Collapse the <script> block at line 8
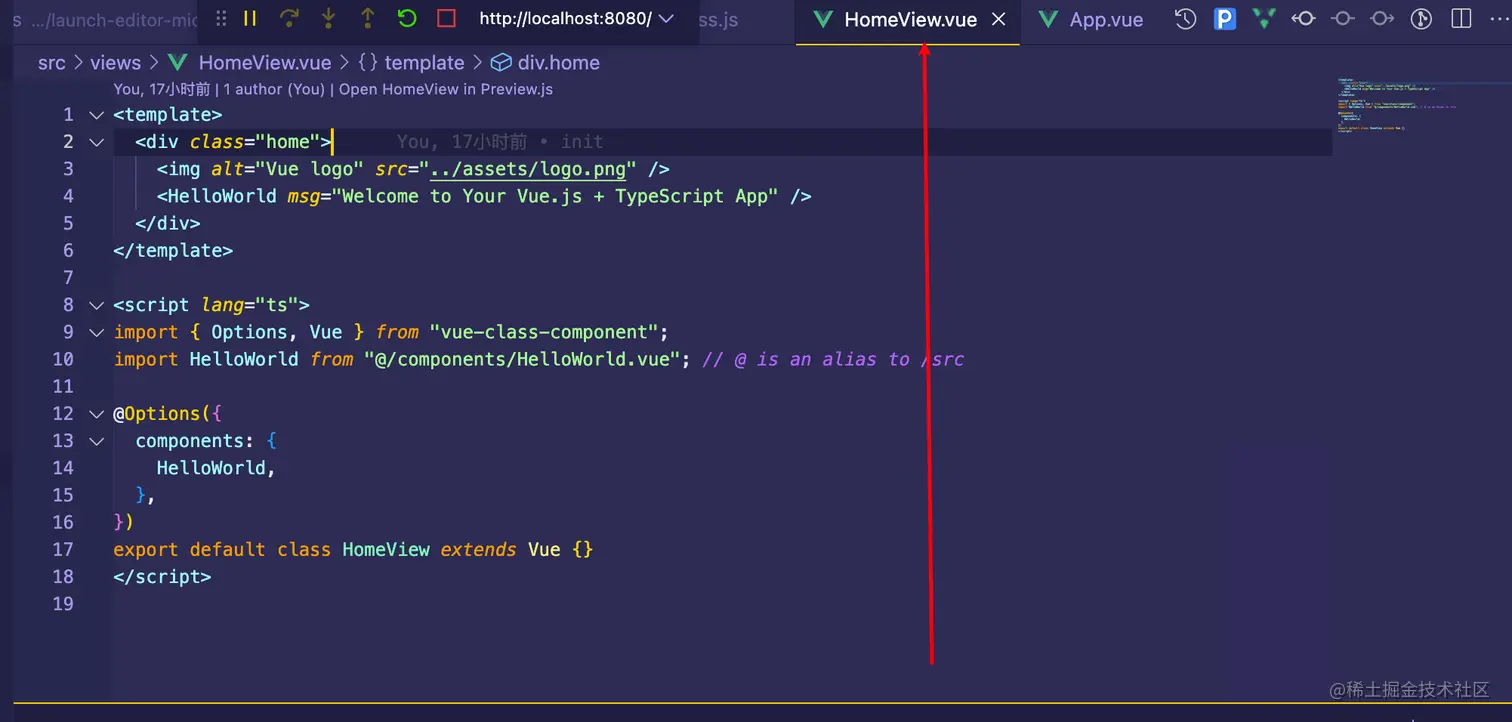1512x722 pixels. 96,305
